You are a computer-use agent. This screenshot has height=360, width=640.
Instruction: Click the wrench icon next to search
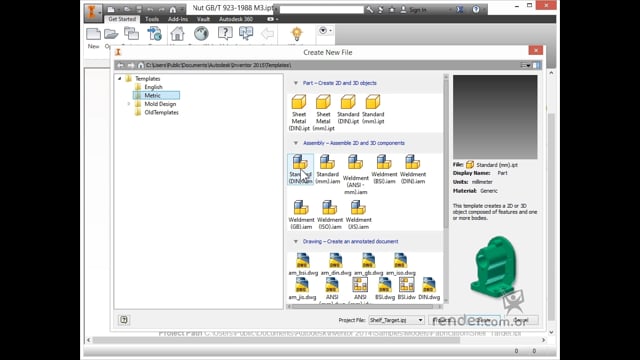(369, 9)
